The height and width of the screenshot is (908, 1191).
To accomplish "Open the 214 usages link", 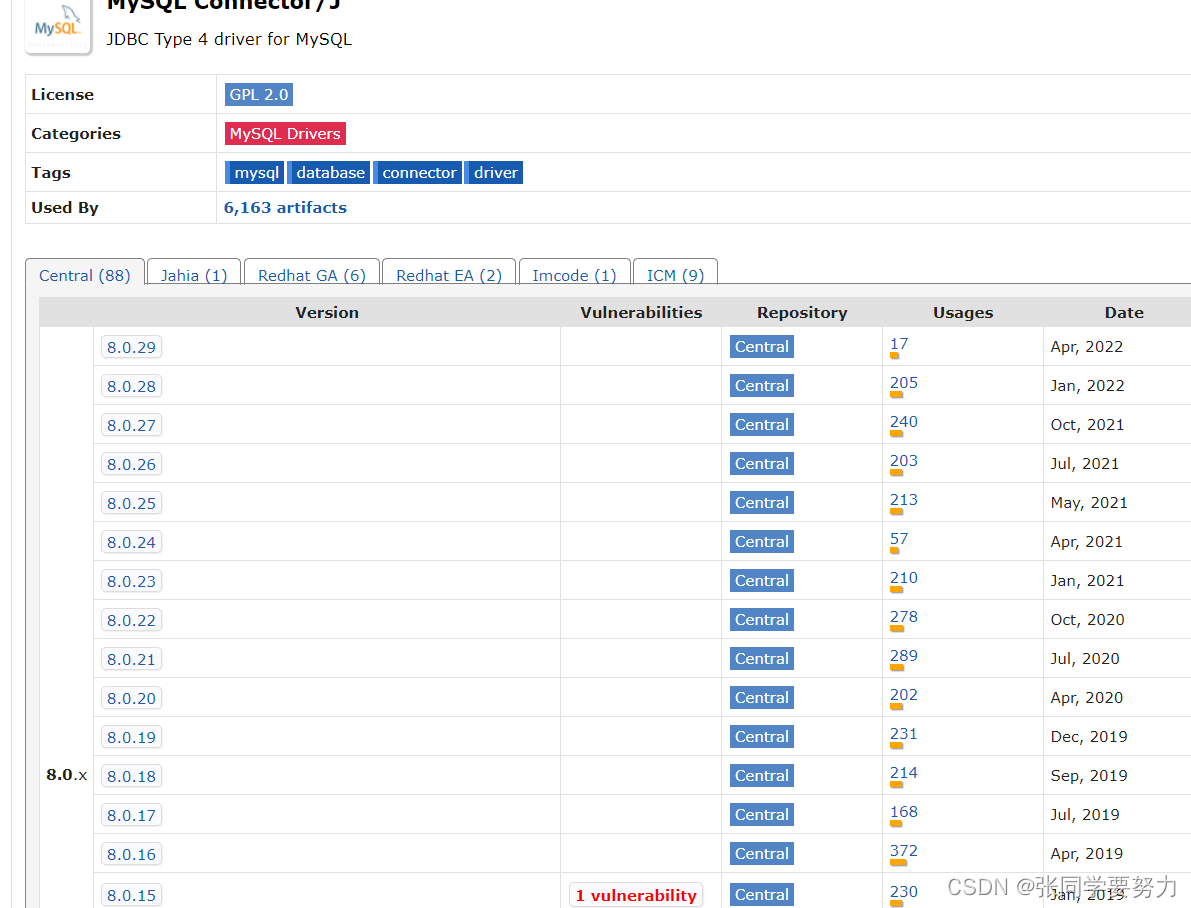I will [x=904, y=773].
